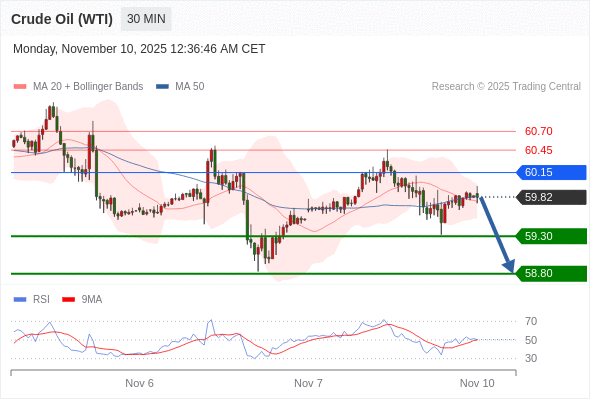The width and height of the screenshot is (590, 400).
Task: Click the 9MA legend label
Action: click(92, 300)
